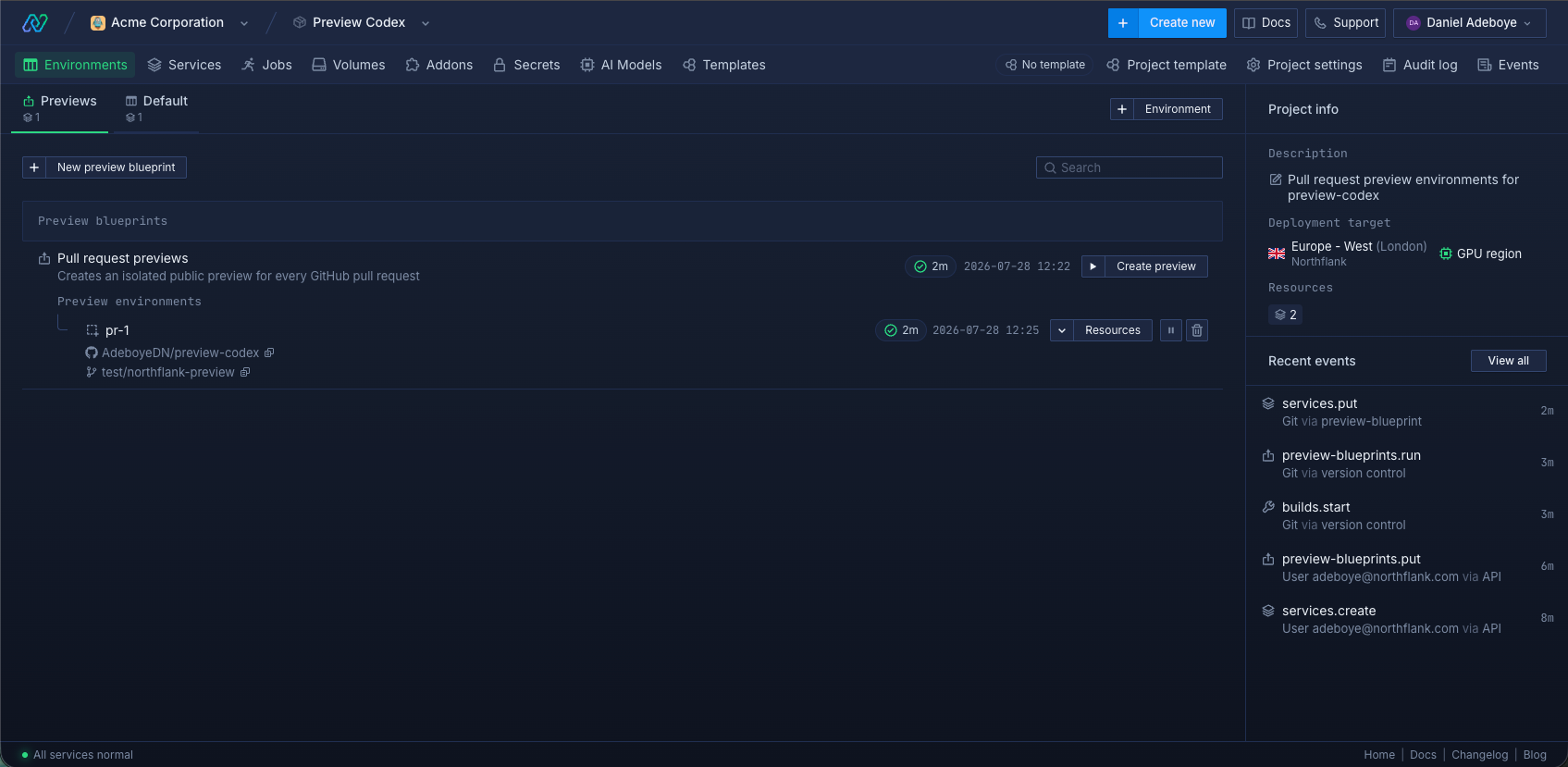Open external link icon for test/northflank-preview branch
The image size is (1568, 767).
click(245, 372)
